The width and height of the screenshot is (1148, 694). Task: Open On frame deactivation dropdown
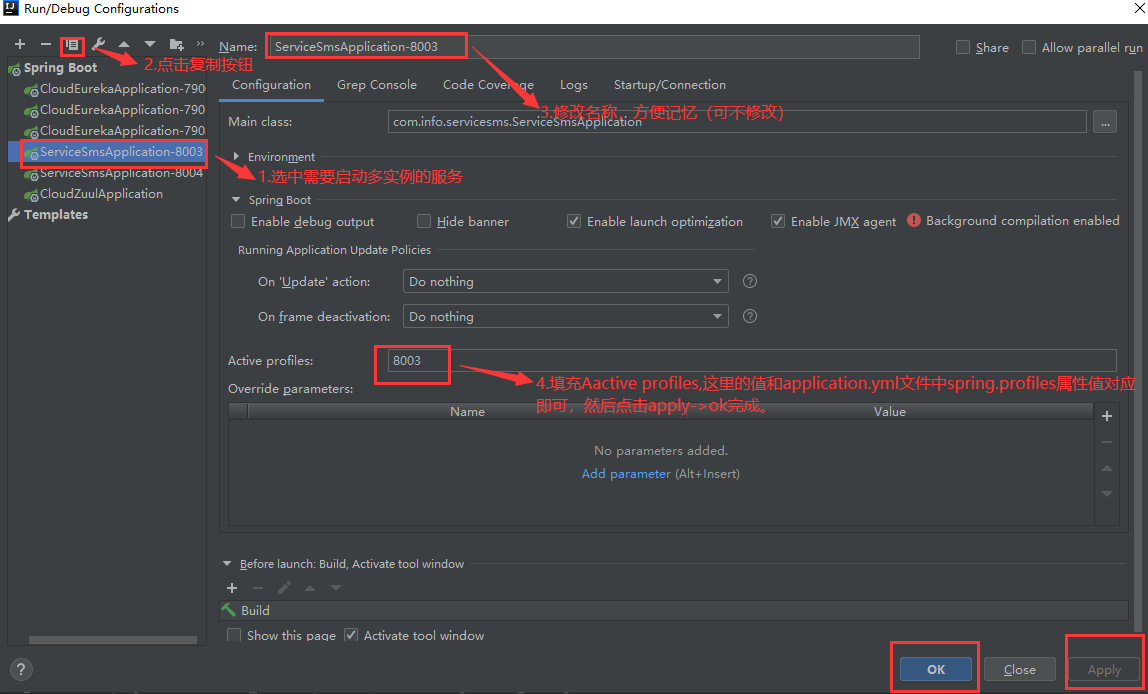point(565,316)
